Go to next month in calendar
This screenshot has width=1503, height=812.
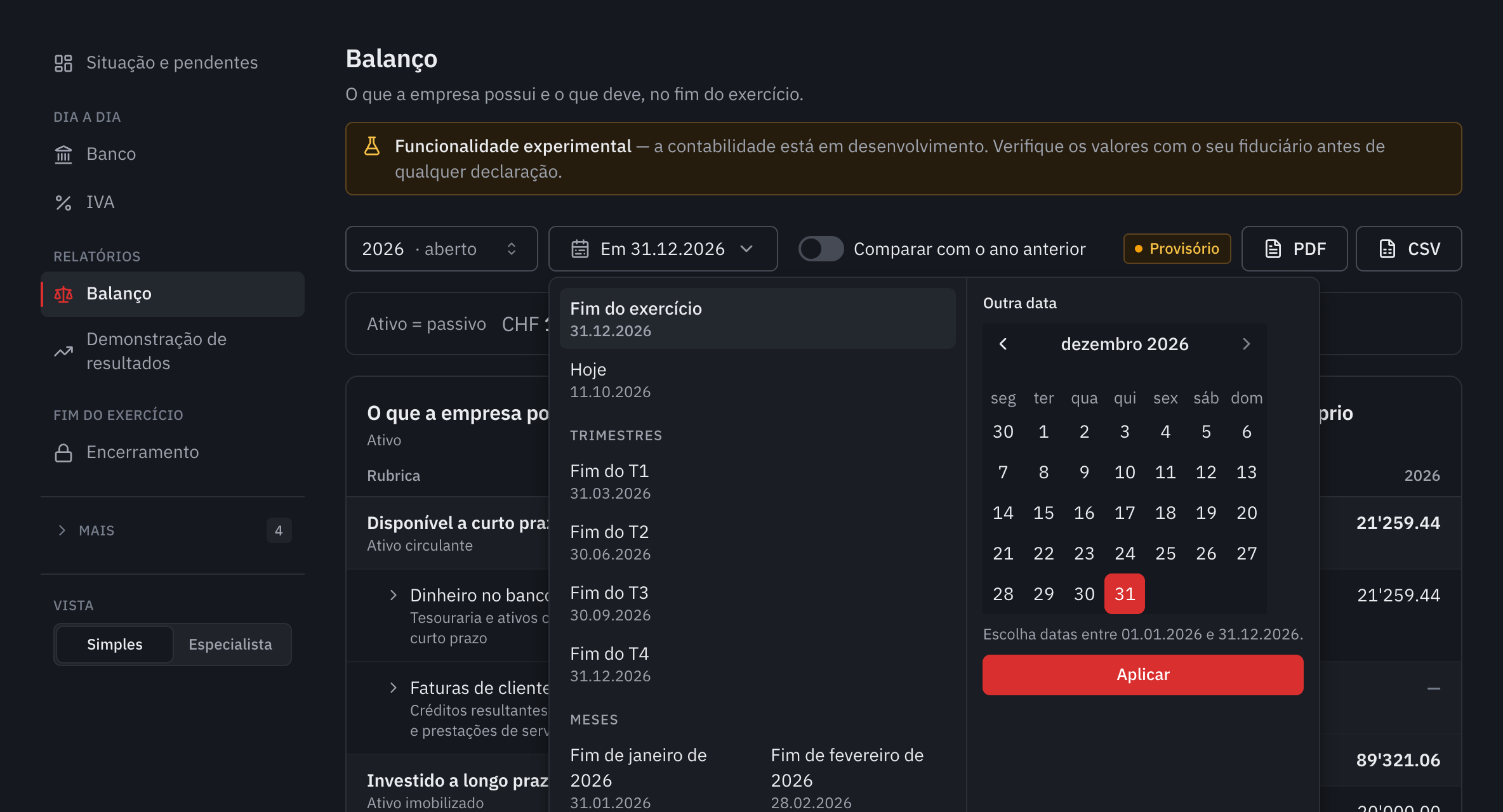point(1247,344)
